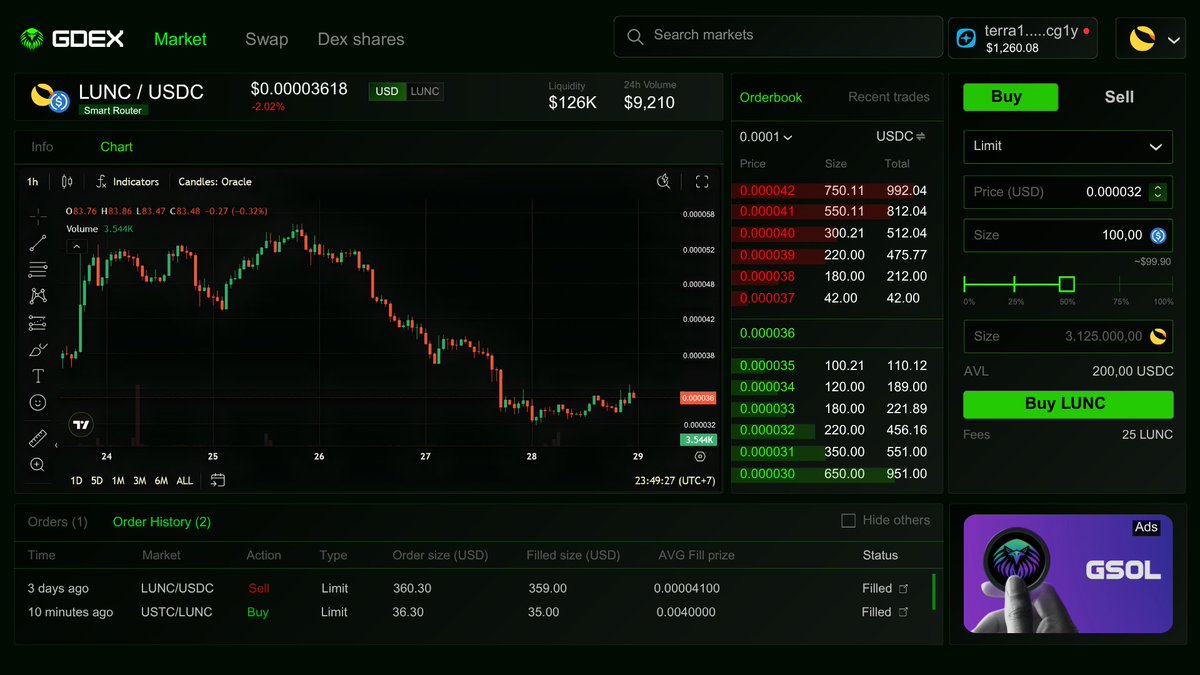Go to the Market page
Screen dimensions: 1200x675
click(x=180, y=39)
